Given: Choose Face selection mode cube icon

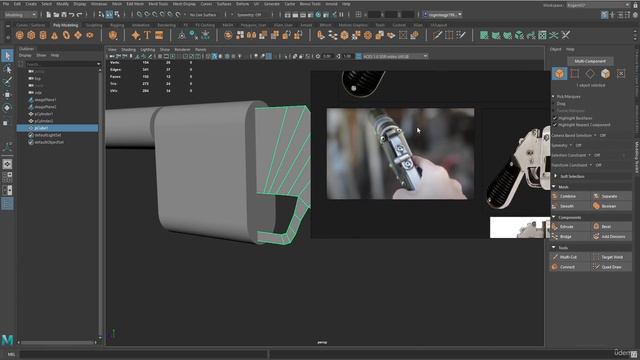Looking at the screenshot, I should 605,73.
